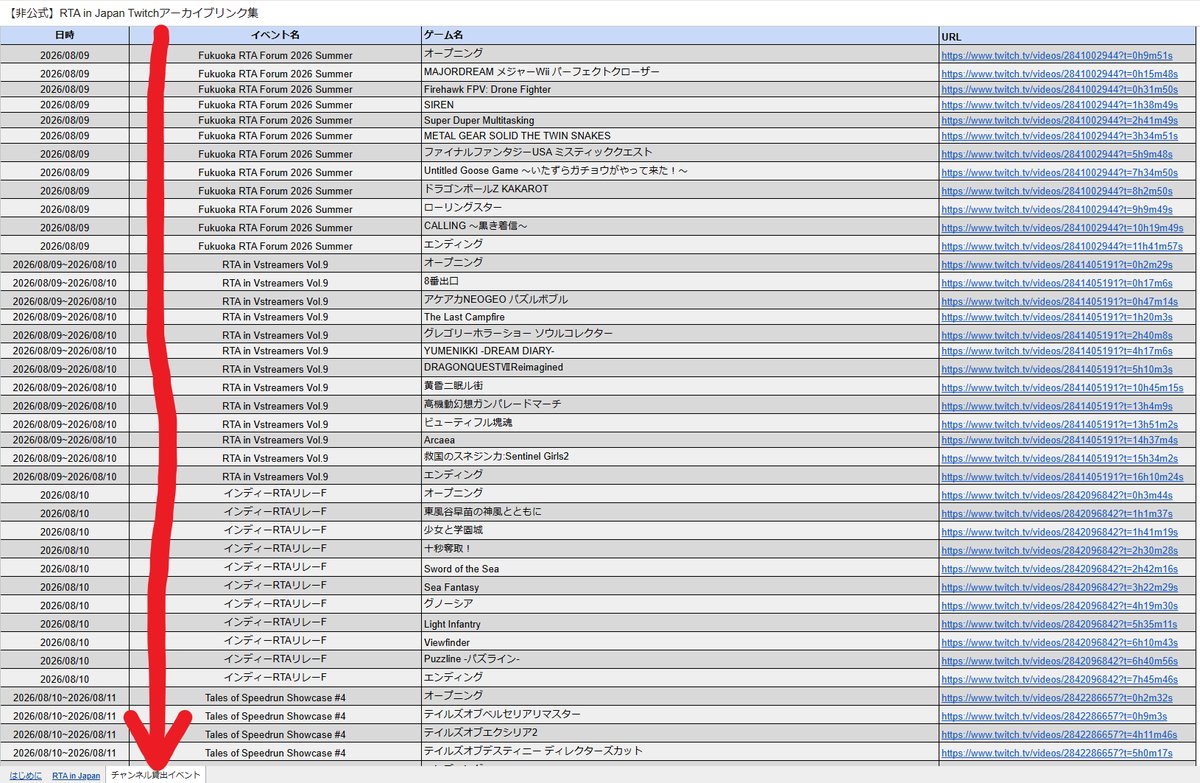Follow the URL for 8番出口
Viewport: 1200px width, 783px height.
[x=1057, y=283]
